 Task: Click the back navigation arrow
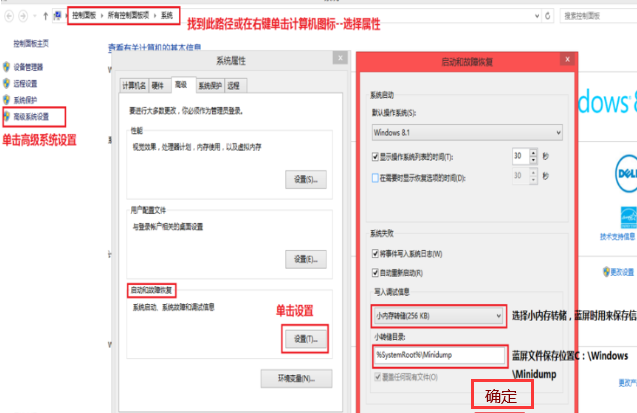[x=10, y=16]
